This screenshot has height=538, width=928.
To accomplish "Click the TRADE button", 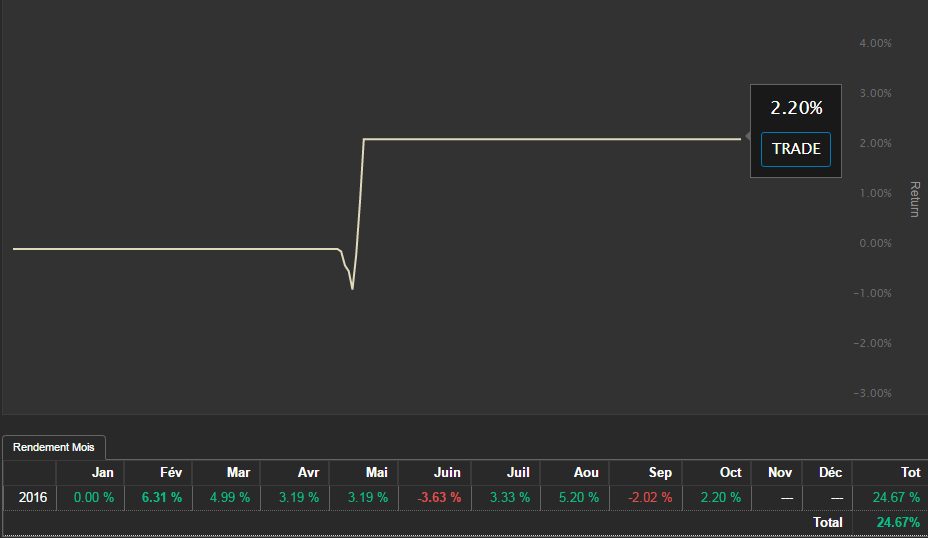I will pos(796,149).
